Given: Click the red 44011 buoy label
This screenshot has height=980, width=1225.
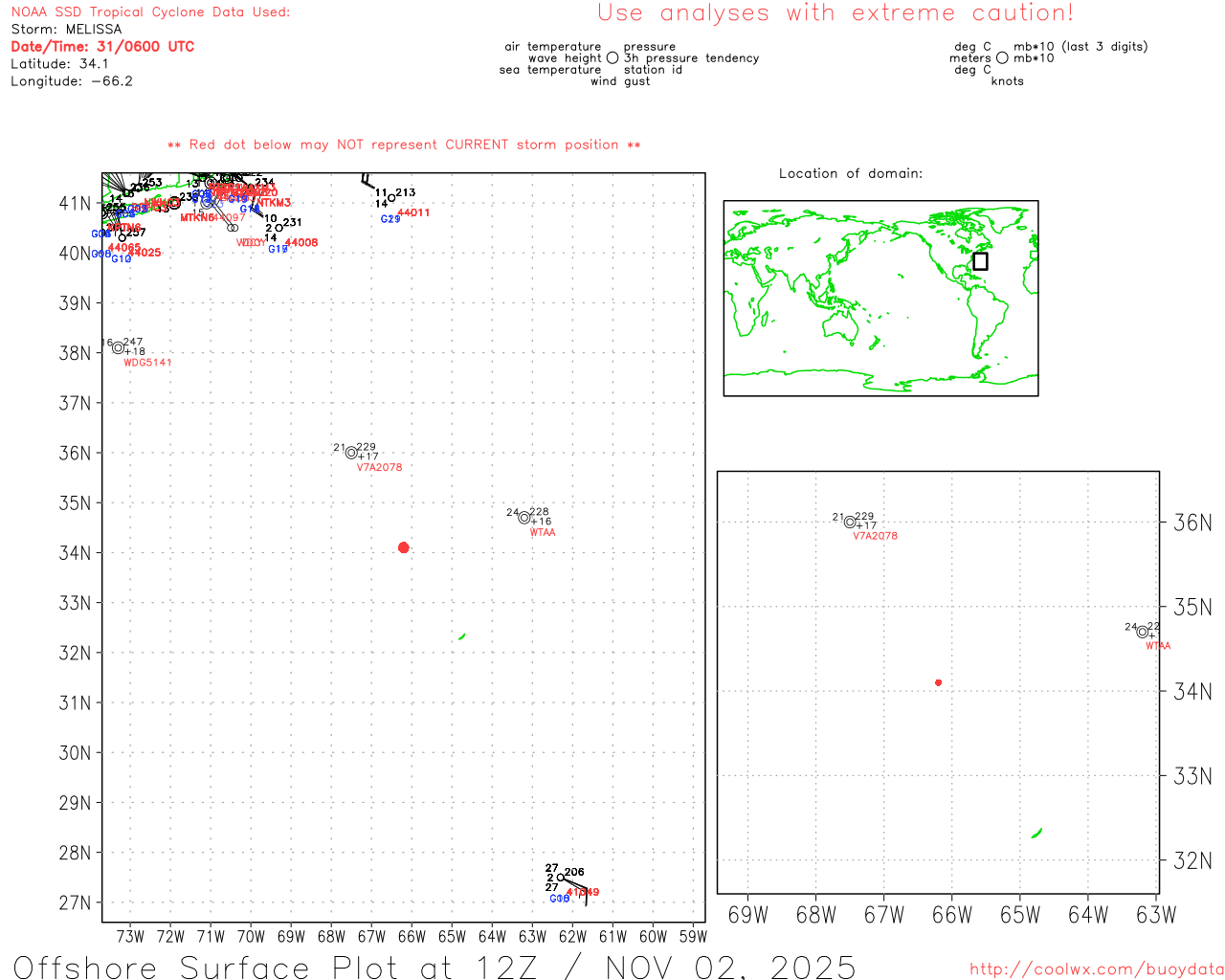Looking at the screenshot, I should [x=413, y=212].
